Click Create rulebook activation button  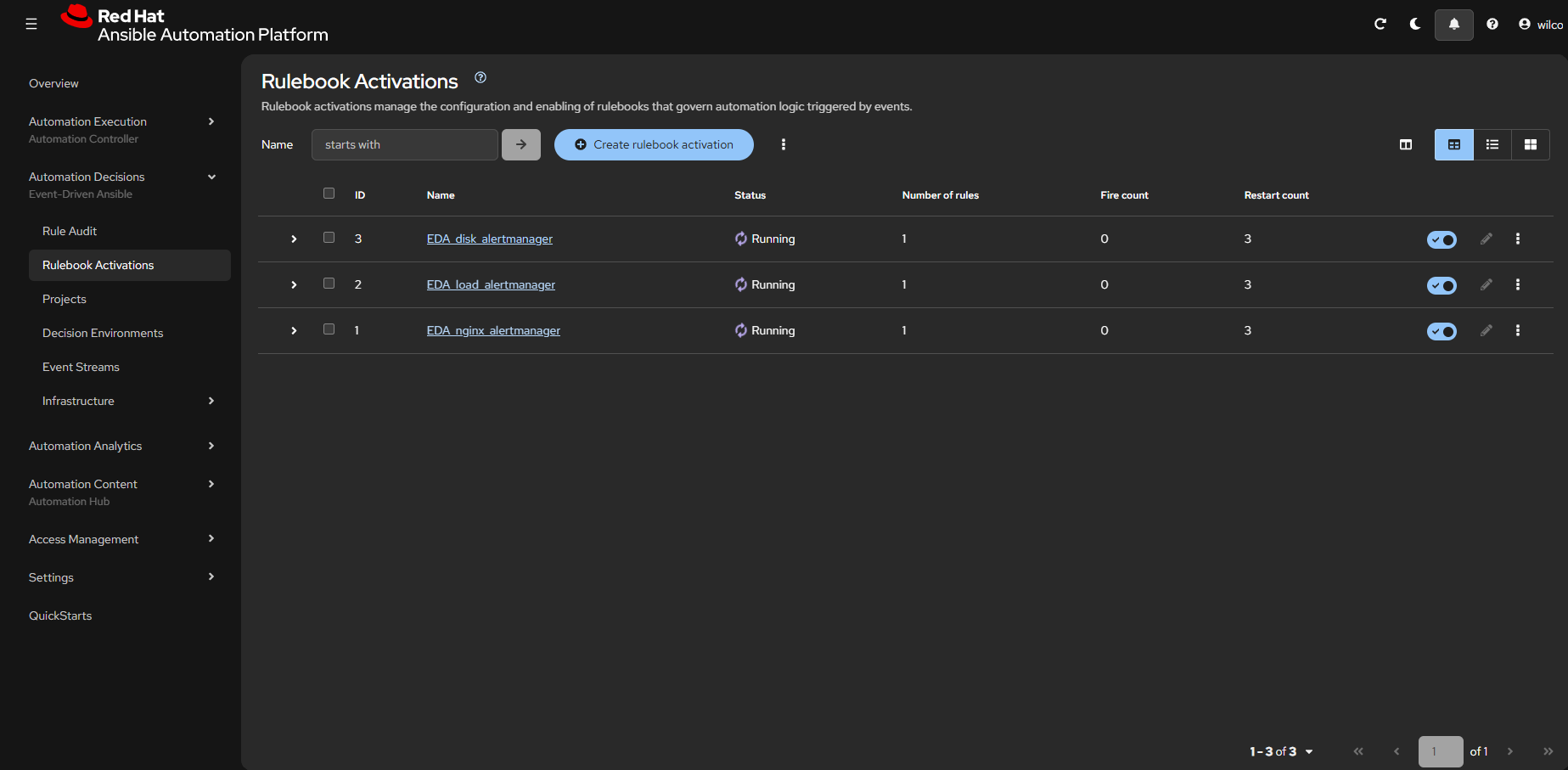(x=654, y=144)
